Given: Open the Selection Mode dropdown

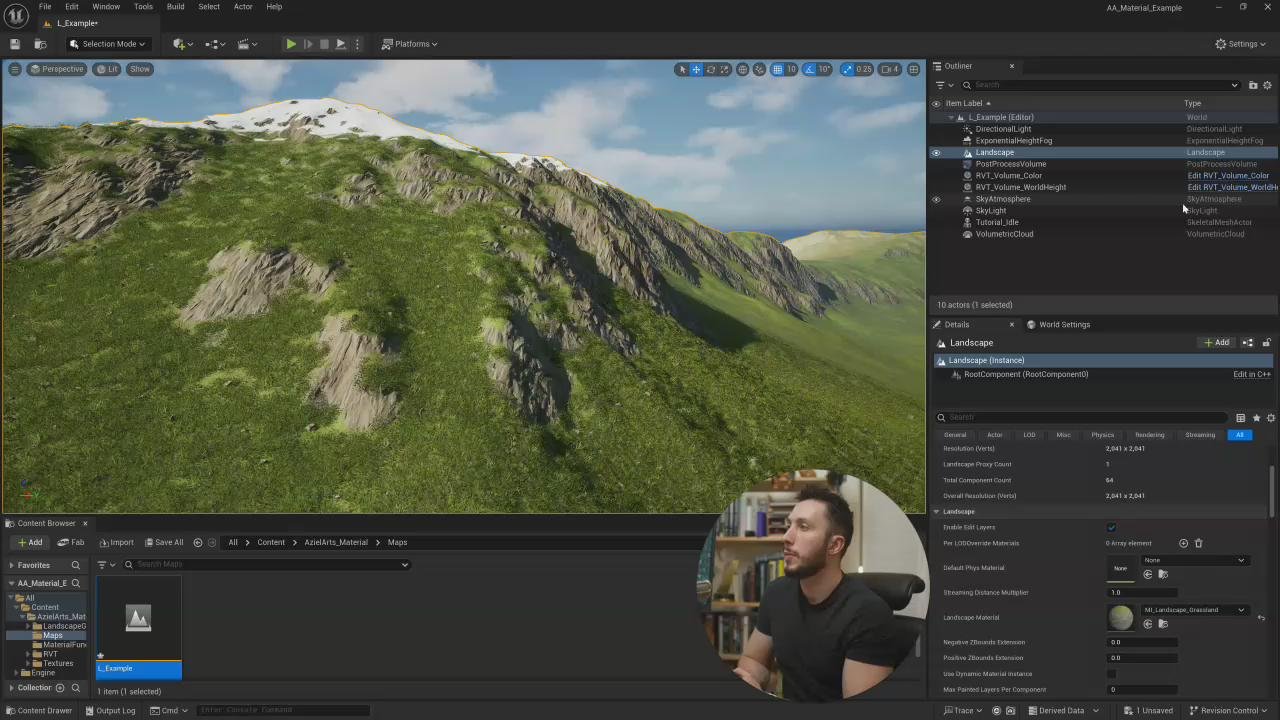Looking at the screenshot, I should 107,44.
